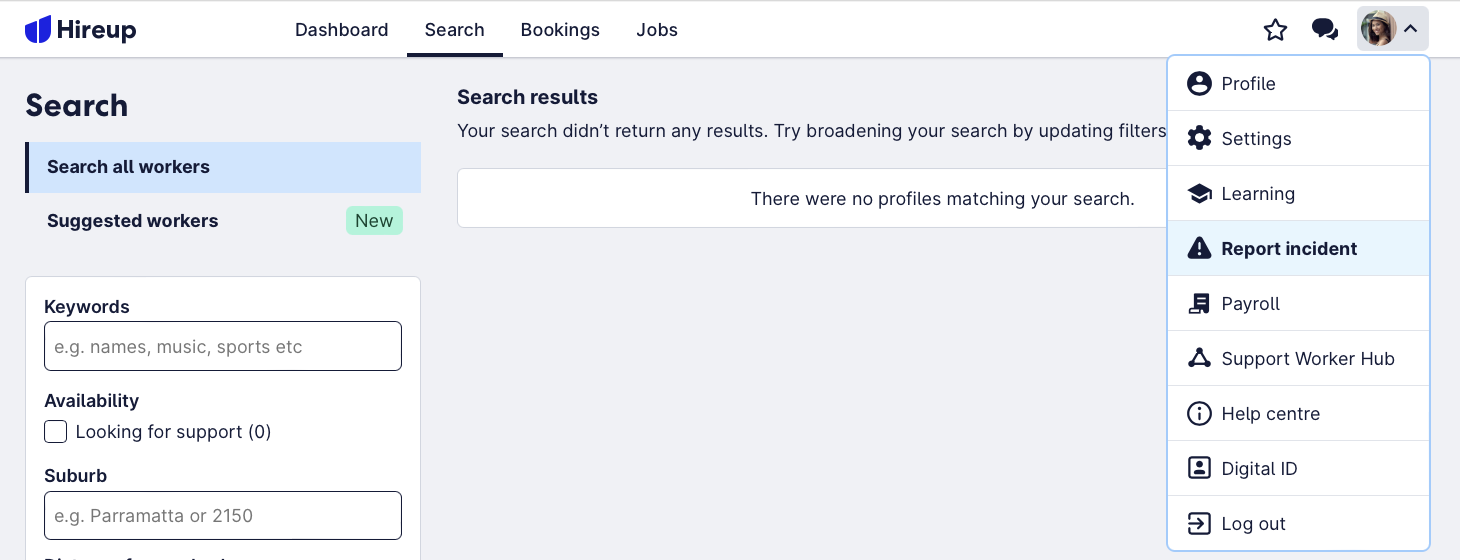Collapse the user menu with chevron
The width and height of the screenshot is (1460, 560).
tap(1410, 29)
